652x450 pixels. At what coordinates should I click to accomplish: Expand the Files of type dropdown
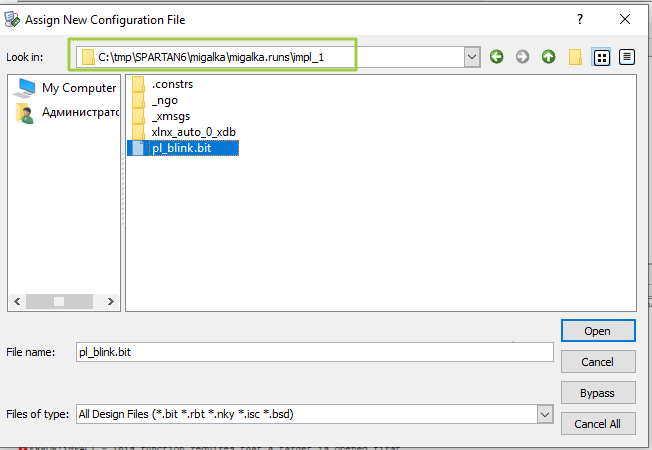[x=545, y=414]
